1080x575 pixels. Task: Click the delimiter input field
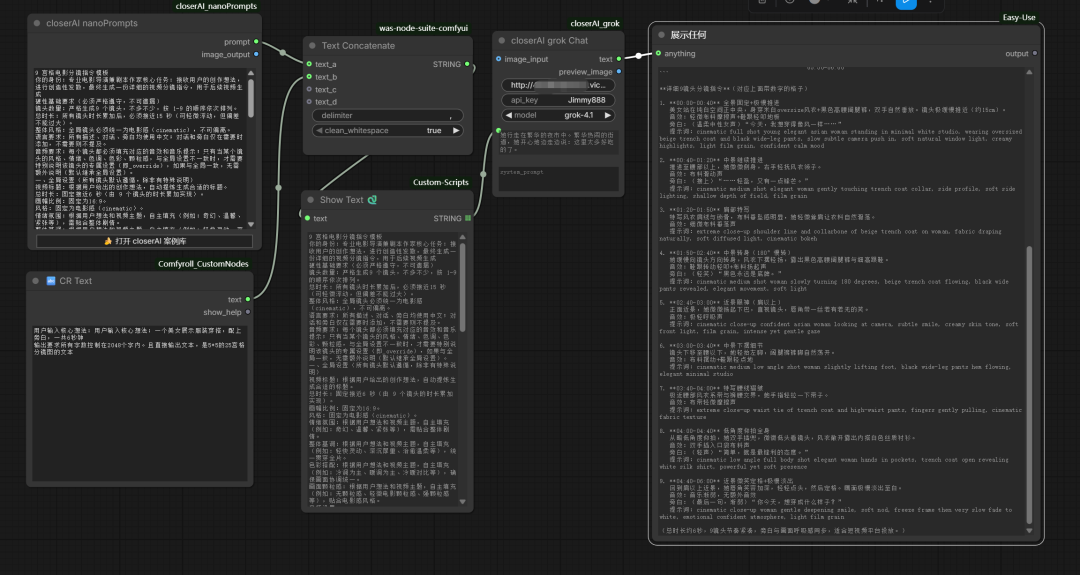coord(388,115)
